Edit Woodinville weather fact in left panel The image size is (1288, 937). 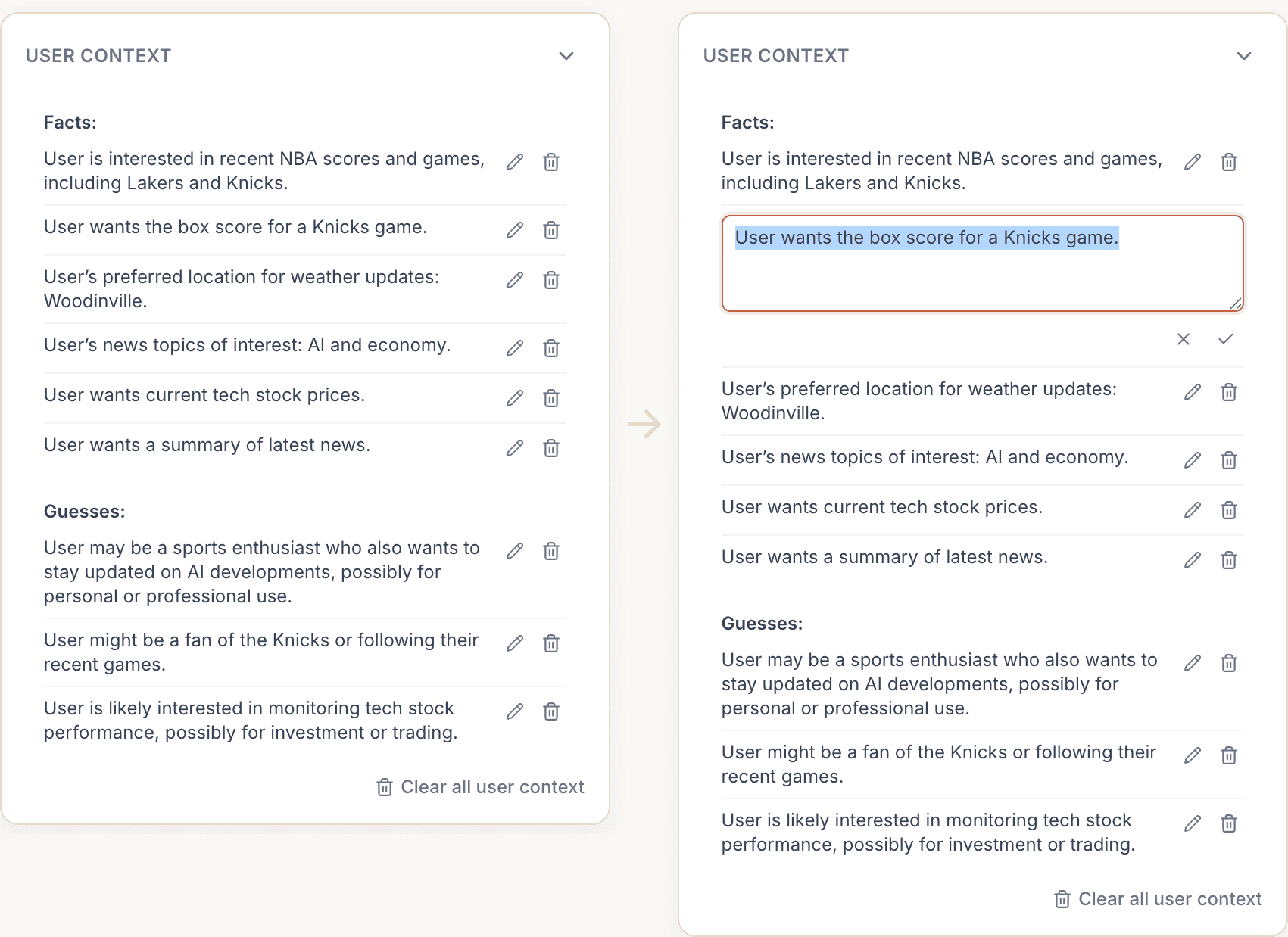click(x=515, y=280)
